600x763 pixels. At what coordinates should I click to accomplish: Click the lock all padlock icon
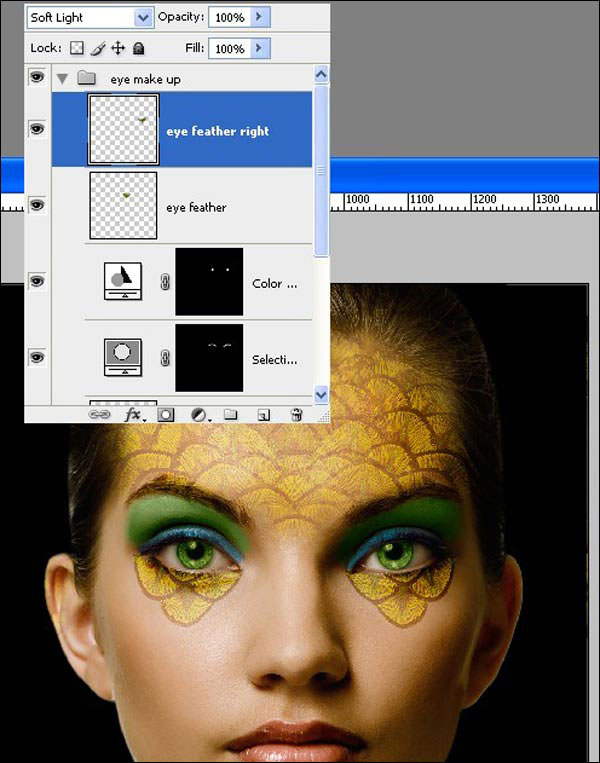pyautogui.click(x=138, y=48)
